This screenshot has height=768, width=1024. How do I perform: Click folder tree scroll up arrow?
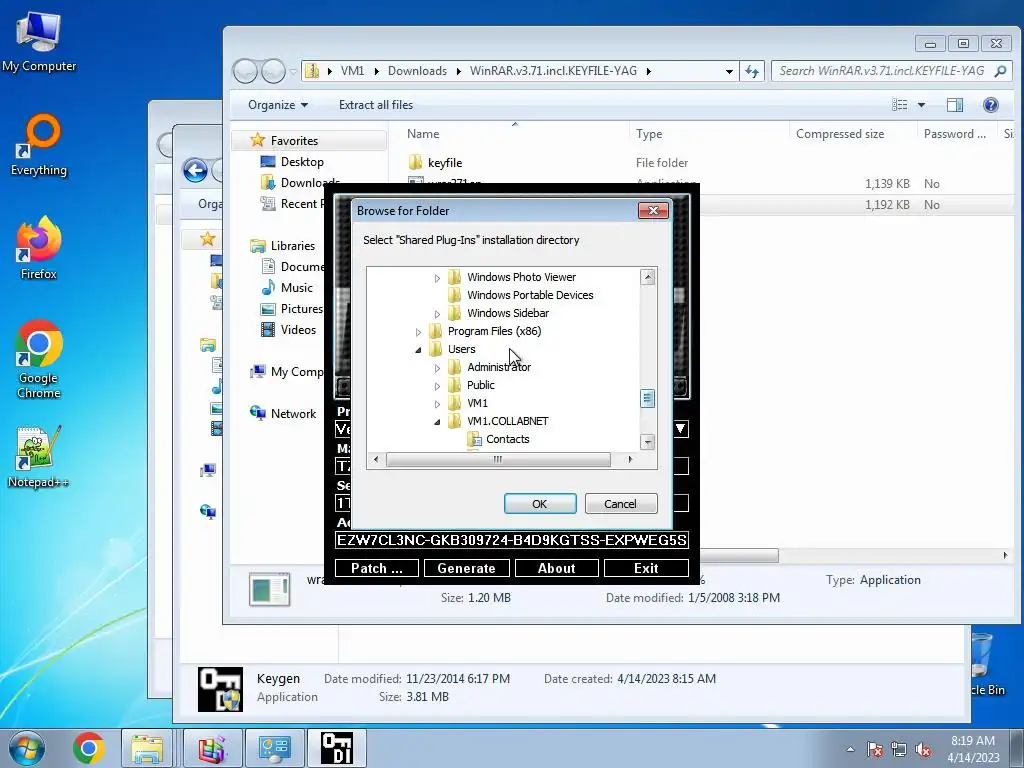[x=647, y=277]
